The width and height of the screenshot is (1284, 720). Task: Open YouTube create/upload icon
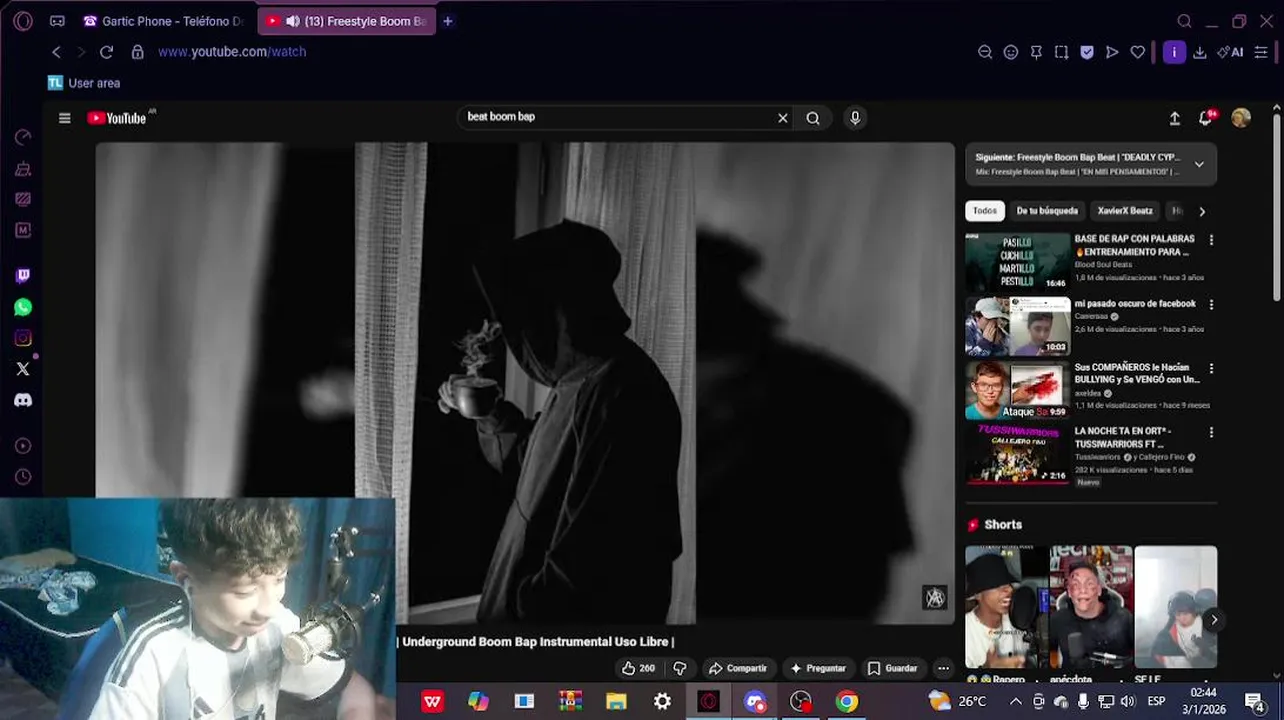[x=1175, y=118]
